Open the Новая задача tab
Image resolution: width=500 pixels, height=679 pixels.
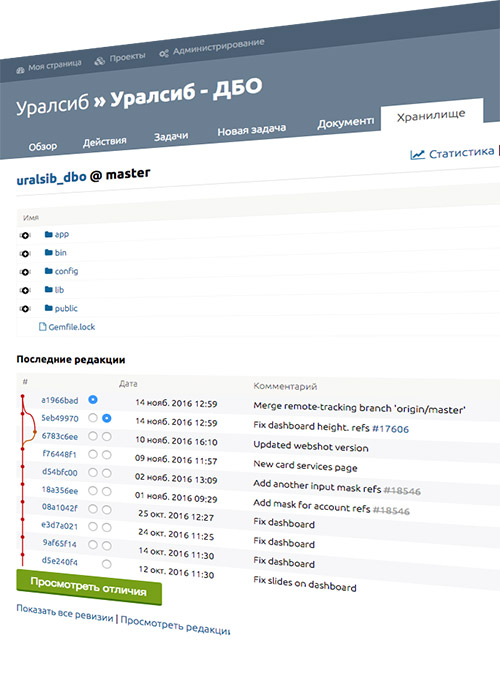click(252, 129)
